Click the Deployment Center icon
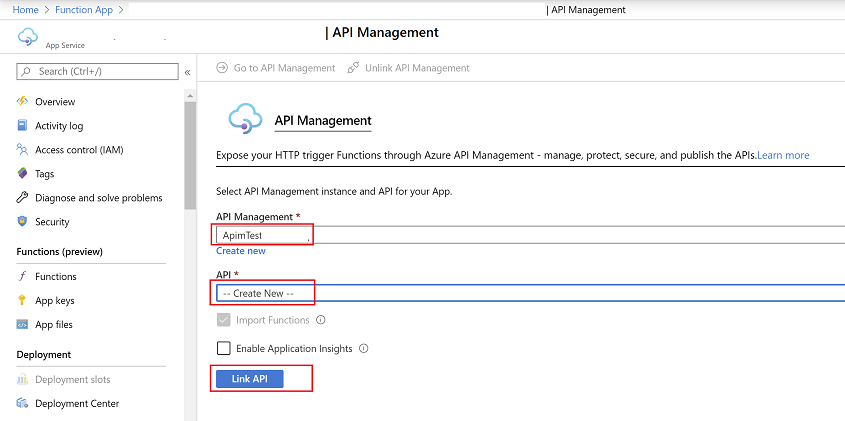The width and height of the screenshot is (845, 421). click(x=22, y=403)
